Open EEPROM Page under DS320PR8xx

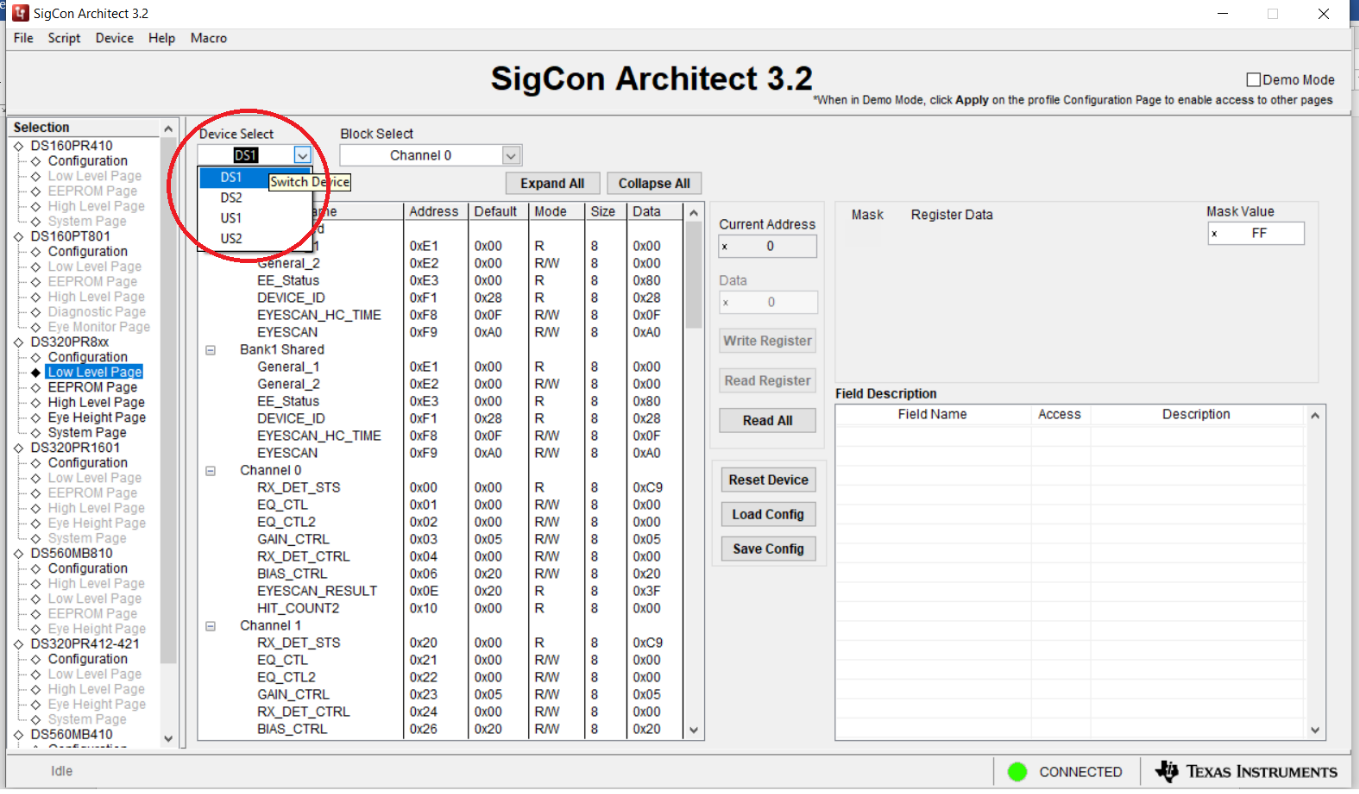click(92, 387)
